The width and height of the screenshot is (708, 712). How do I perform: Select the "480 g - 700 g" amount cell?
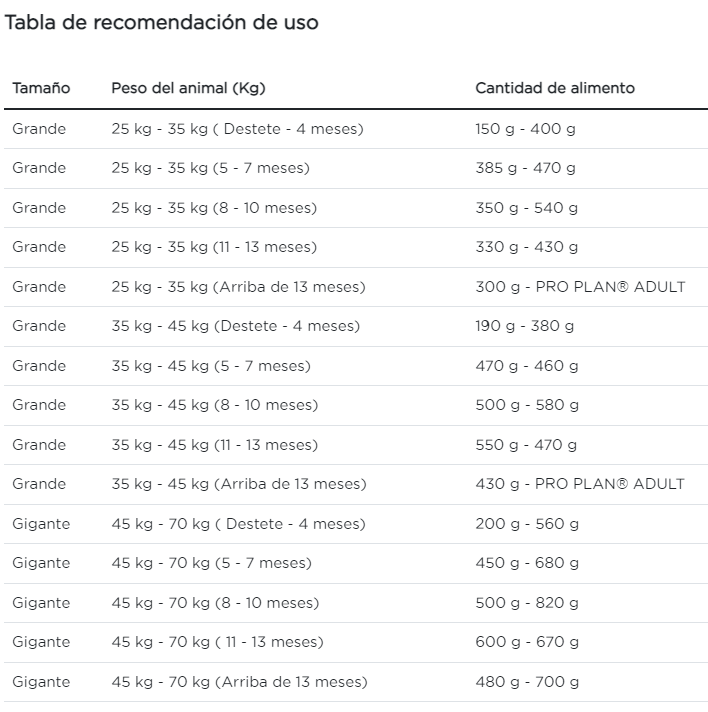coord(526,682)
